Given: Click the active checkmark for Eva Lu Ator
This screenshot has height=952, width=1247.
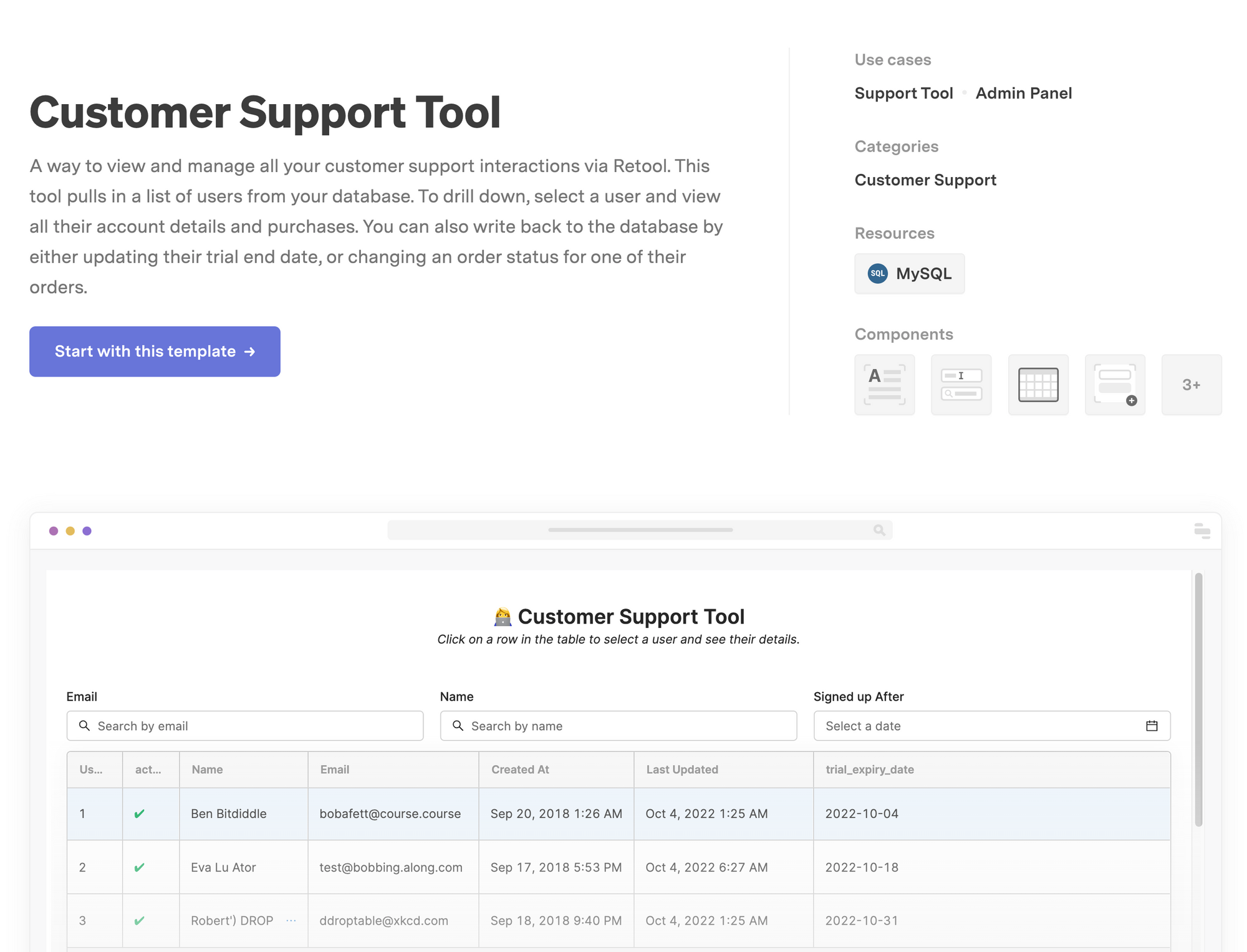Looking at the screenshot, I should (140, 867).
